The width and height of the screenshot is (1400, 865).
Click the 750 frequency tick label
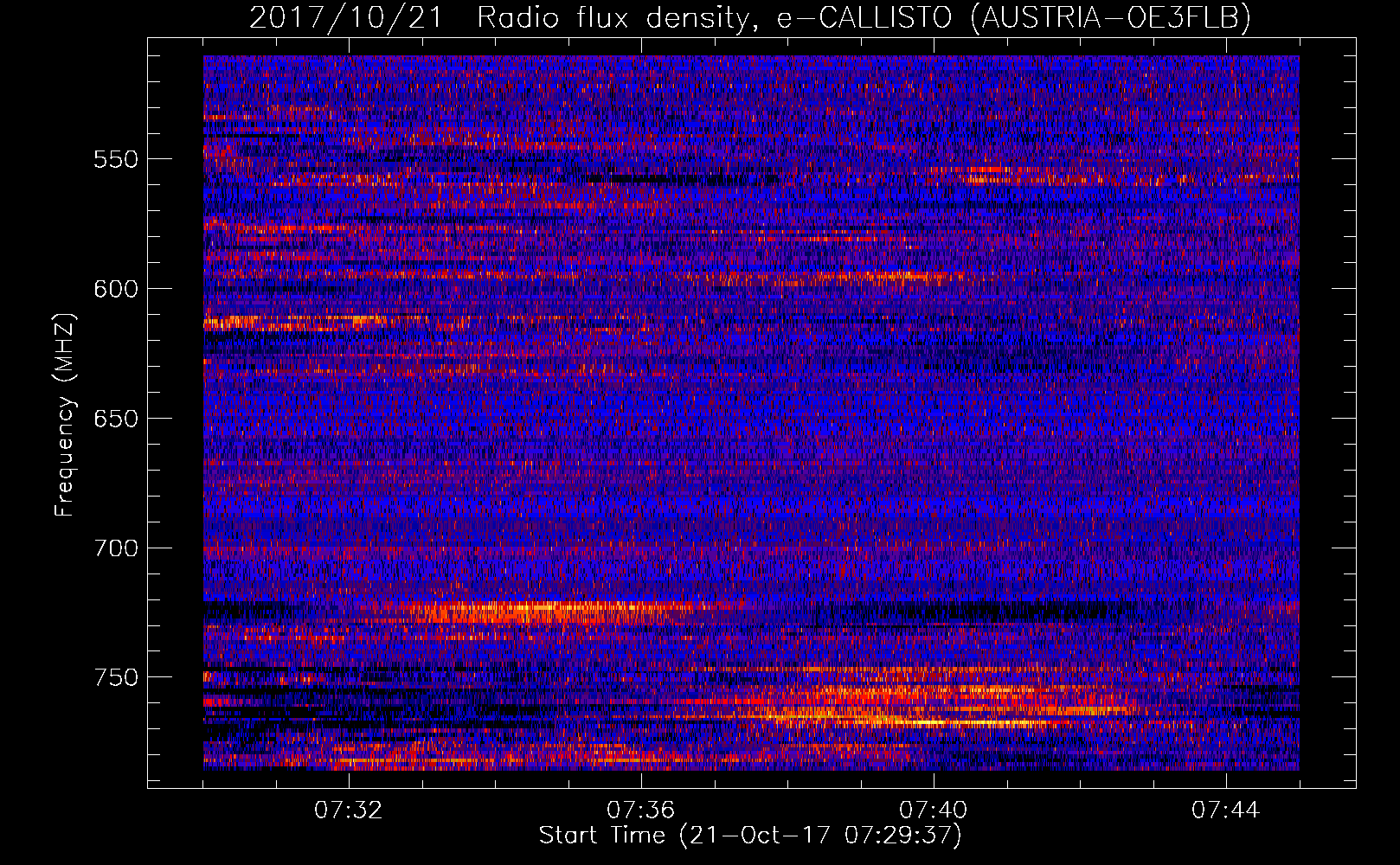point(116,677)
